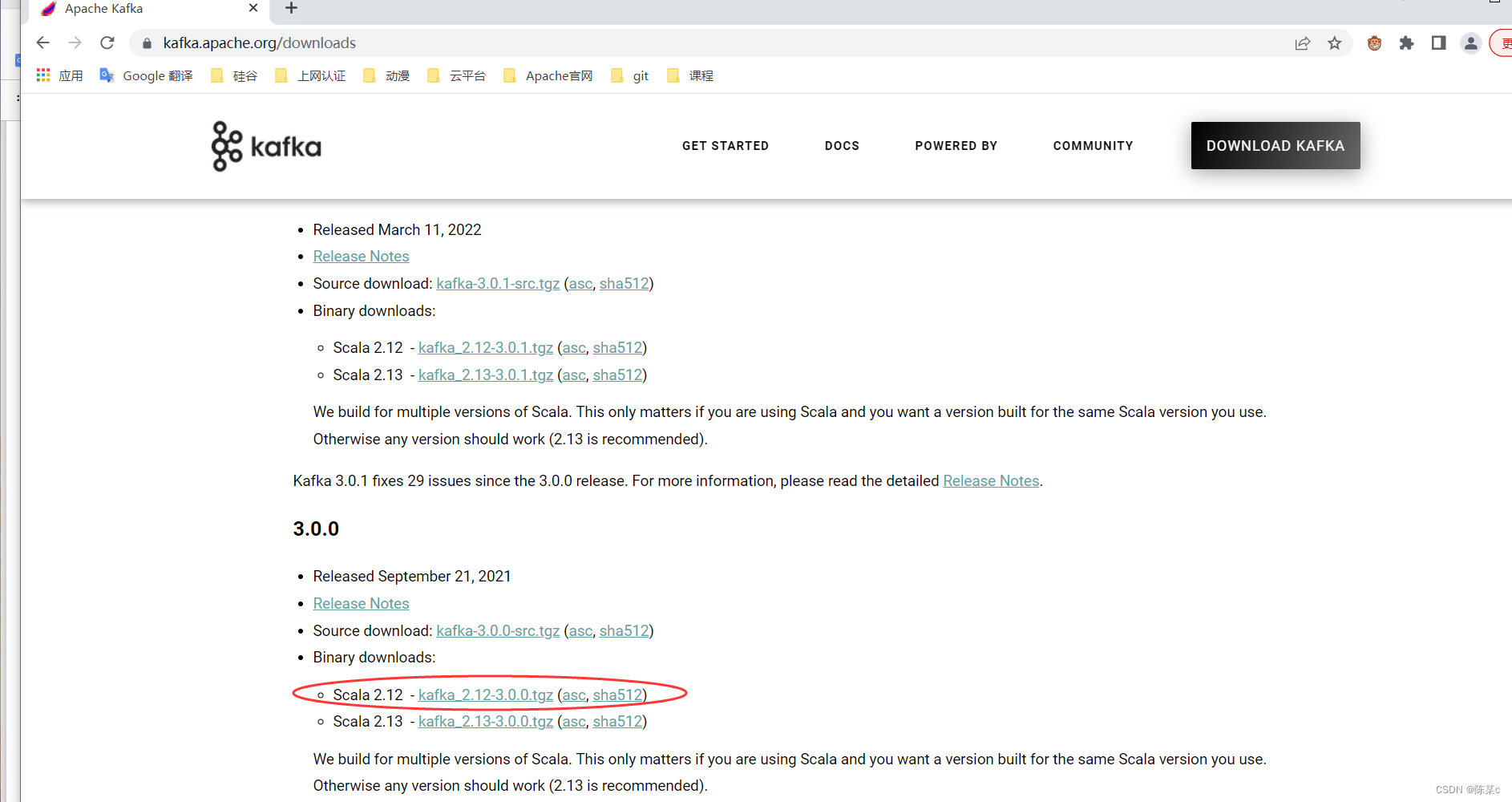This screenshot has width=1512, height=802.
Task: Open a new browser tab
Action: pyautogui.click(x=292, y=8)
